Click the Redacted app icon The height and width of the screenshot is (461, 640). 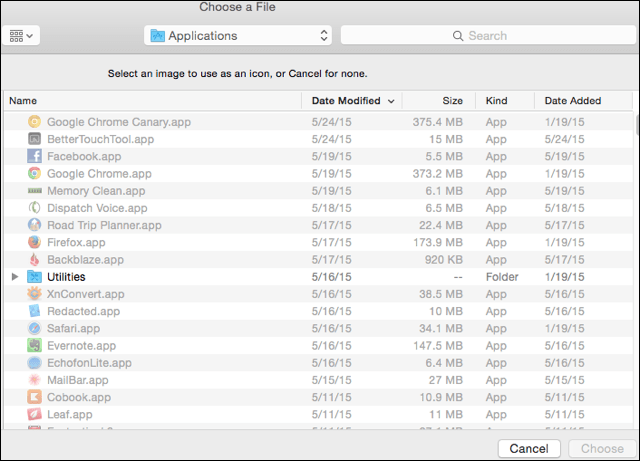[34, 311]
